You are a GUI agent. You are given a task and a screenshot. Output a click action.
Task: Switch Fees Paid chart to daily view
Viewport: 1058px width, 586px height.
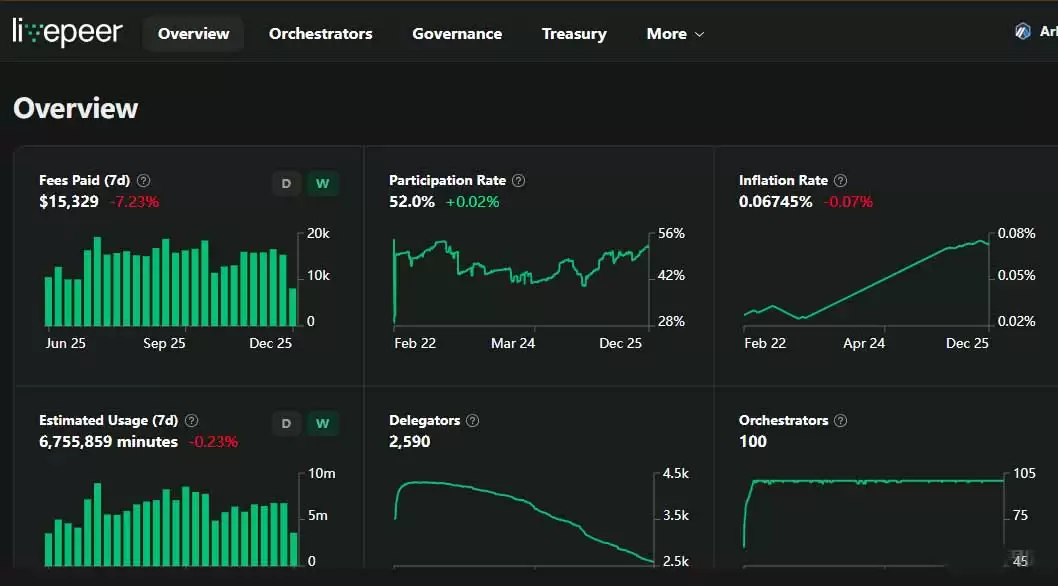pos(286,184)
